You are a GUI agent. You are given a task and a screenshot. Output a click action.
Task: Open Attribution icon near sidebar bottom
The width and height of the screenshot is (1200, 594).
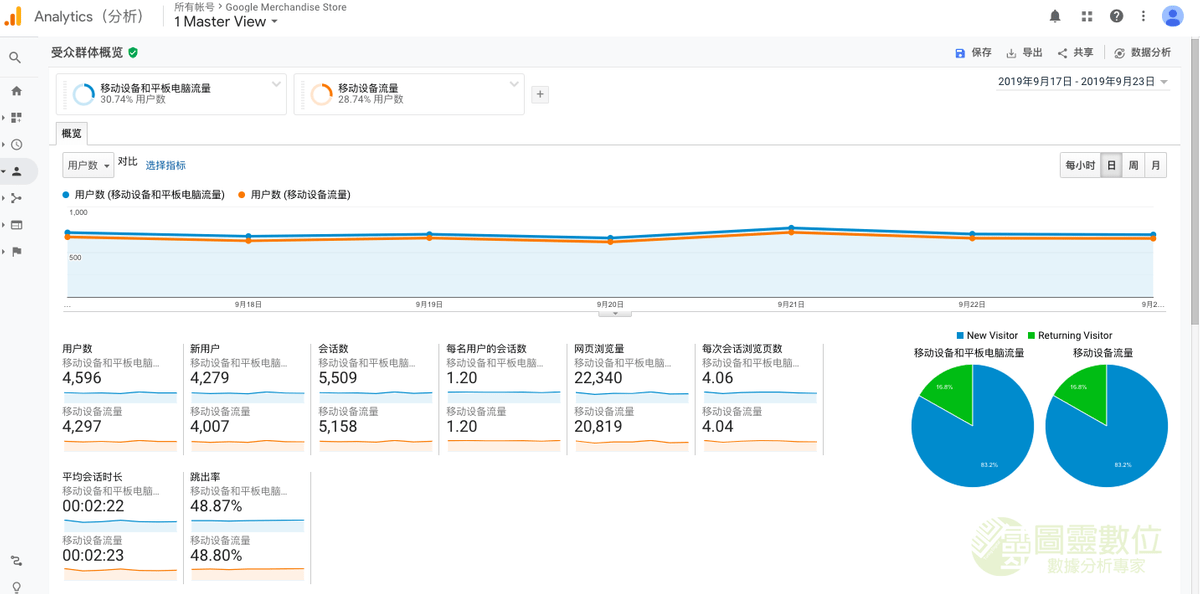coord(16,561)
